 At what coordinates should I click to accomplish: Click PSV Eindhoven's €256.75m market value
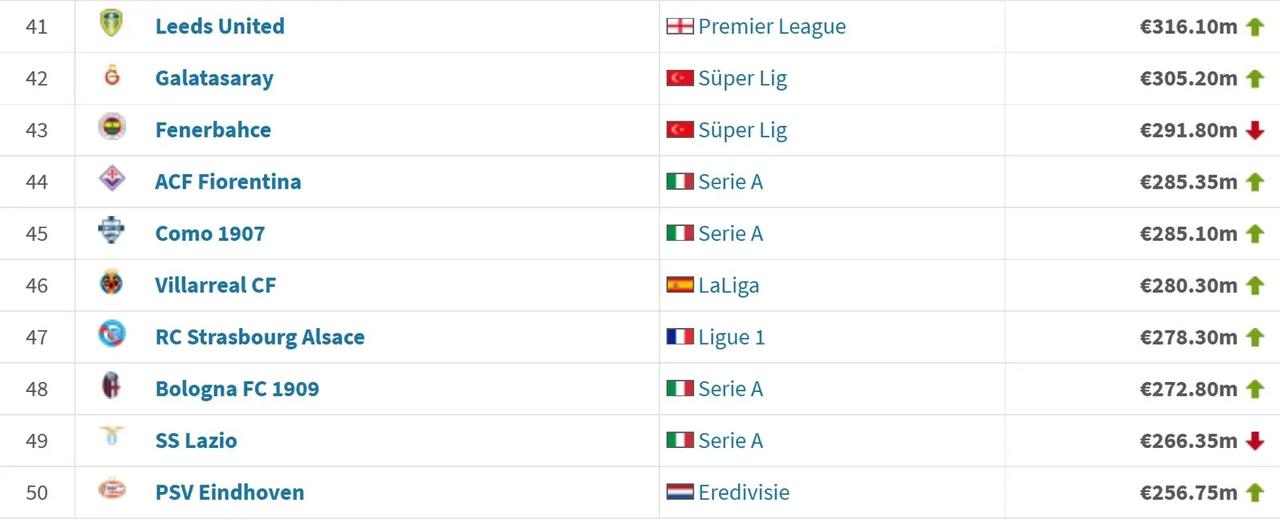coord(1188,492)
